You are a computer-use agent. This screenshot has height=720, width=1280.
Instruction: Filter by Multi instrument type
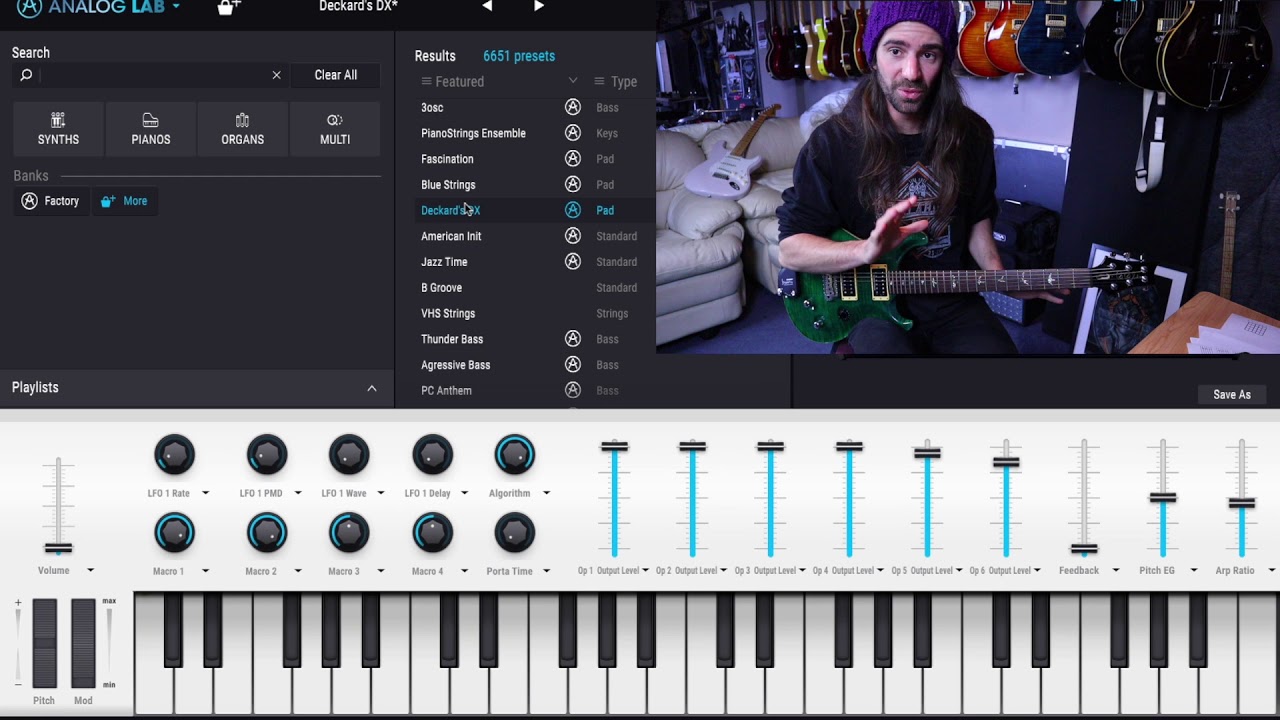click(x=335, y=129)
